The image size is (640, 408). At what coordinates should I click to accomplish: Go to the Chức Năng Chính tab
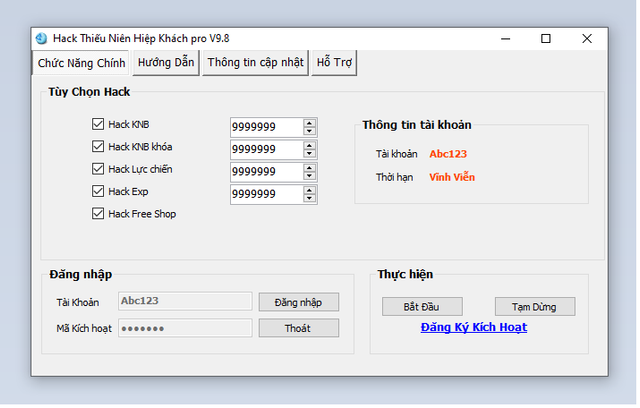click(x=81, y=62)
